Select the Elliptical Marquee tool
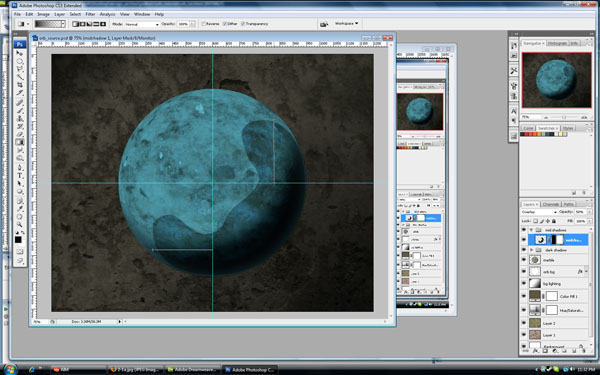 [19, 61]
